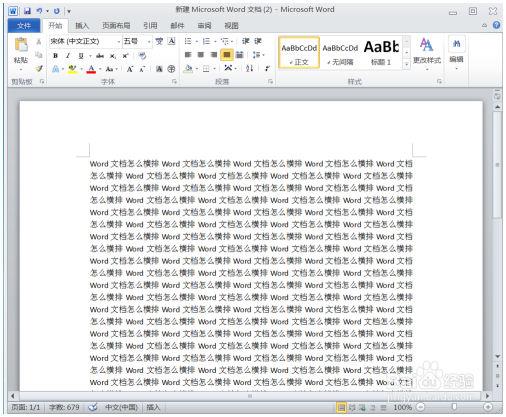Click the zoom slider handle in status bar
Screen dimensions: 506x417
[454, 407]
